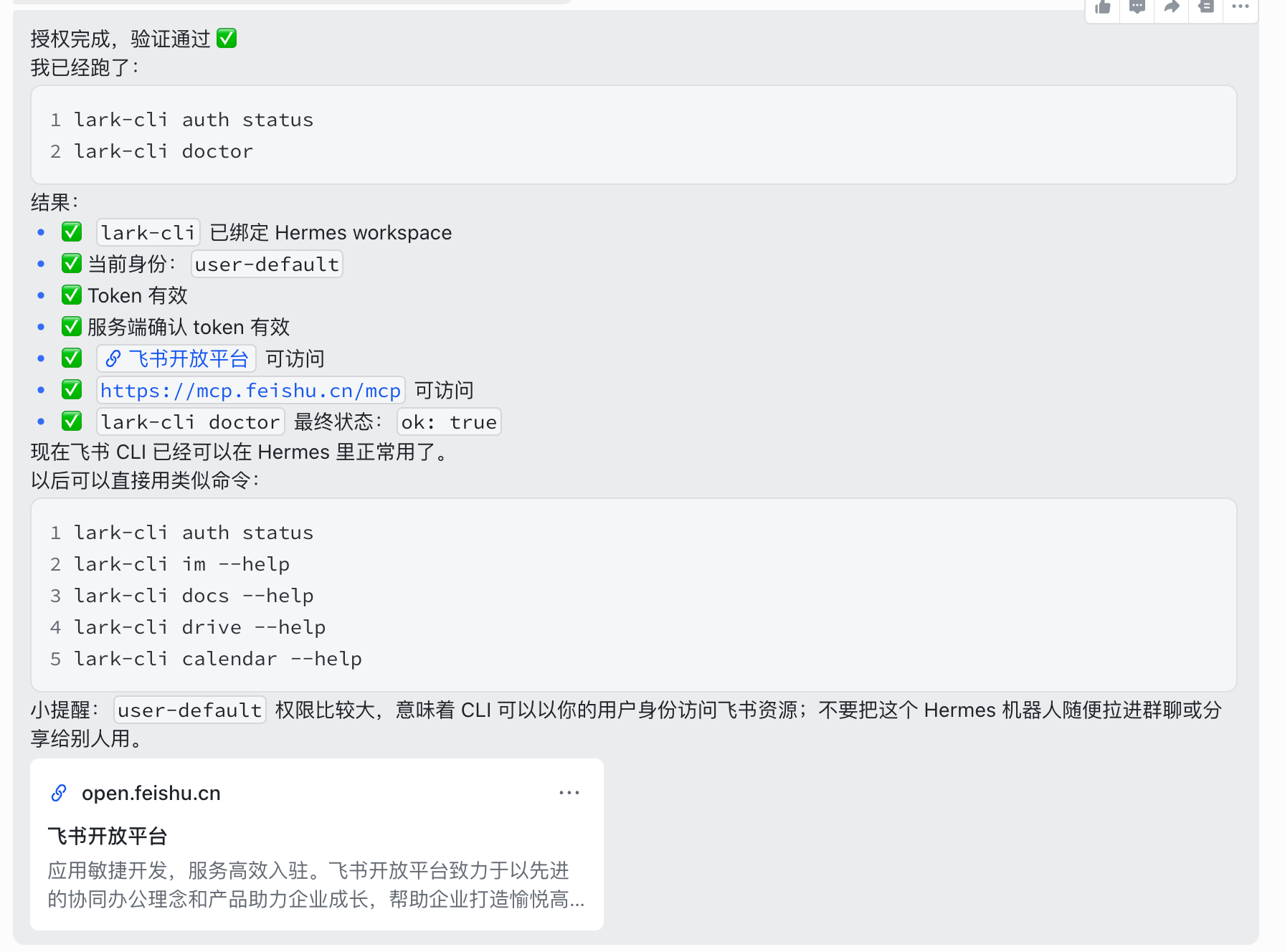Viewport: 1285px width, 952px height.
Task: Click the 'user-default' chip after 小提醒
Action: (190, 710)
